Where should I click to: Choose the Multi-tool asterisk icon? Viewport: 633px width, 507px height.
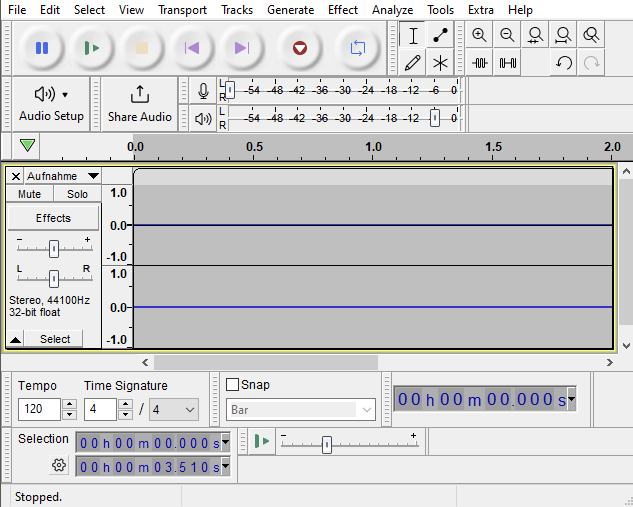point(440,63)
